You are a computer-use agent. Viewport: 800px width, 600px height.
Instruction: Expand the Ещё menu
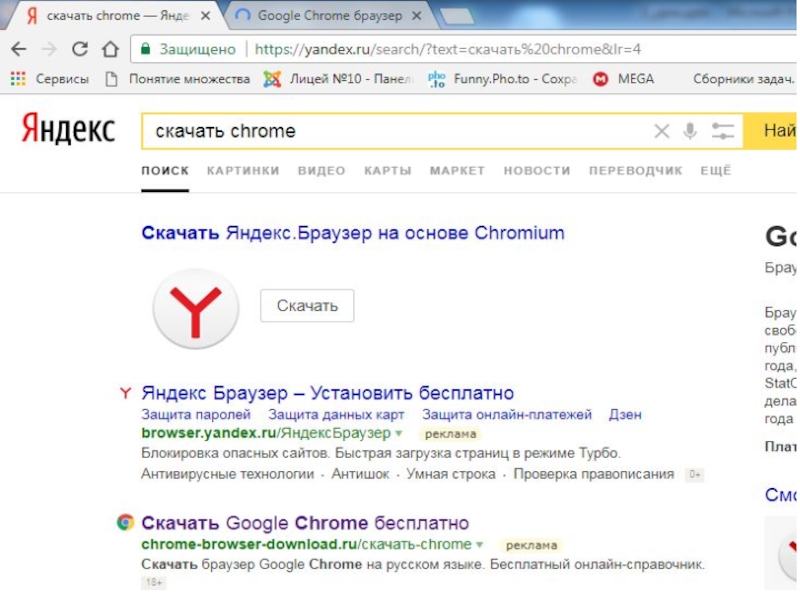(x=715, y=170)
